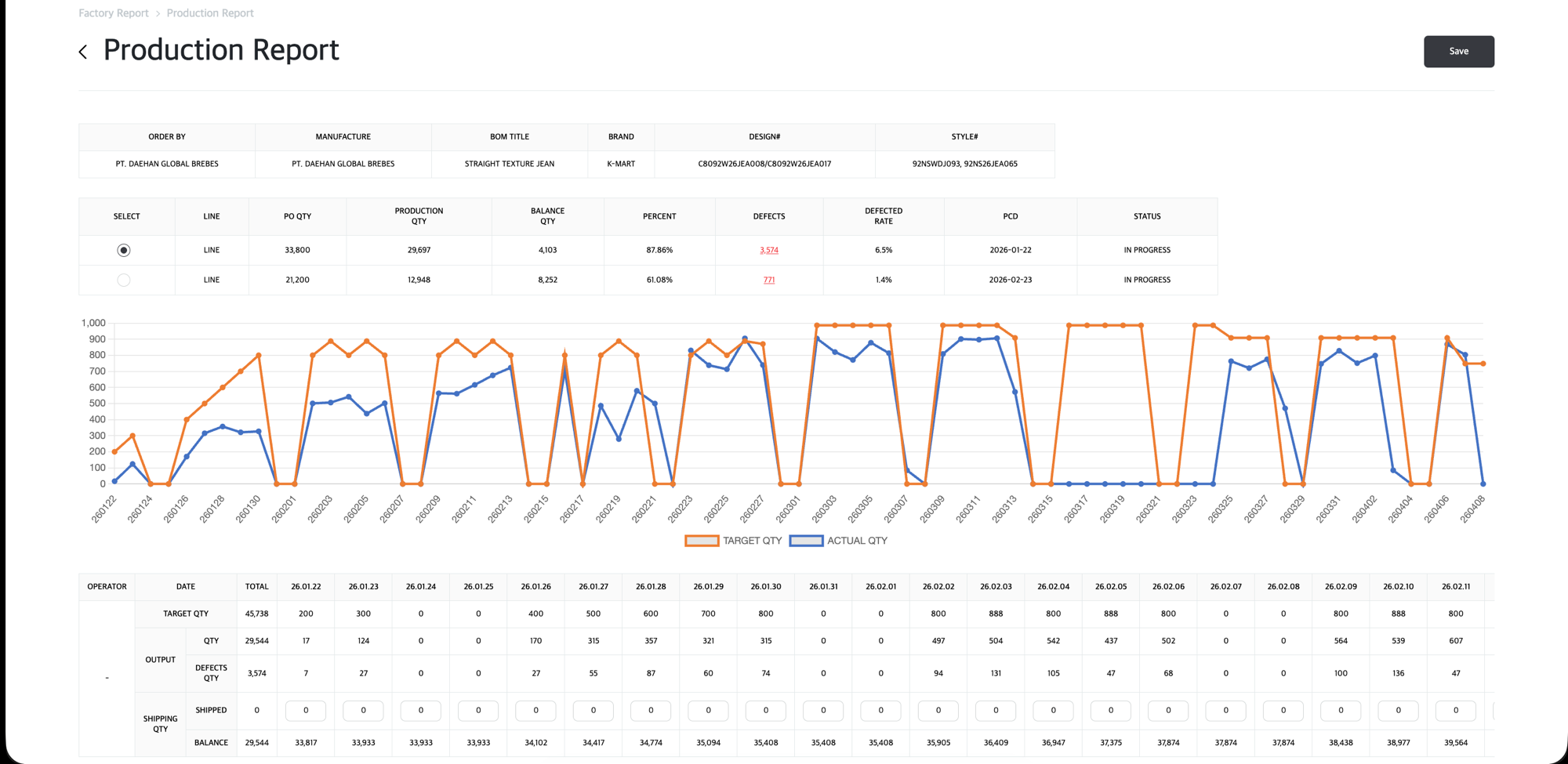Viewport: 1568px width, 764px height.
Task: Click the PCD date 2026-01-22 cell
Action: [x=1010, y=250]
